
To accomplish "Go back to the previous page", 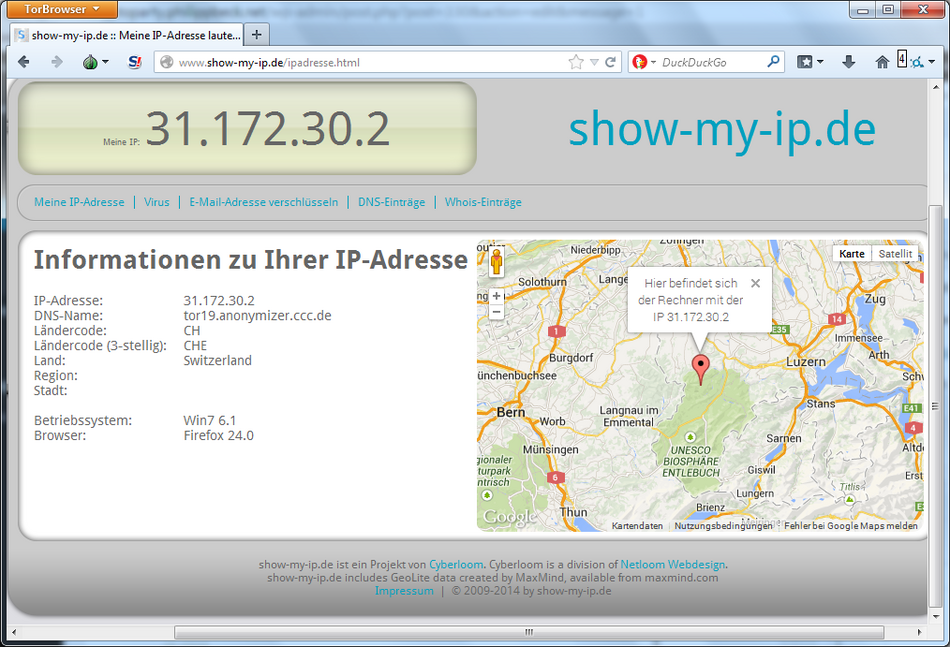I will [x=24, y=62].
